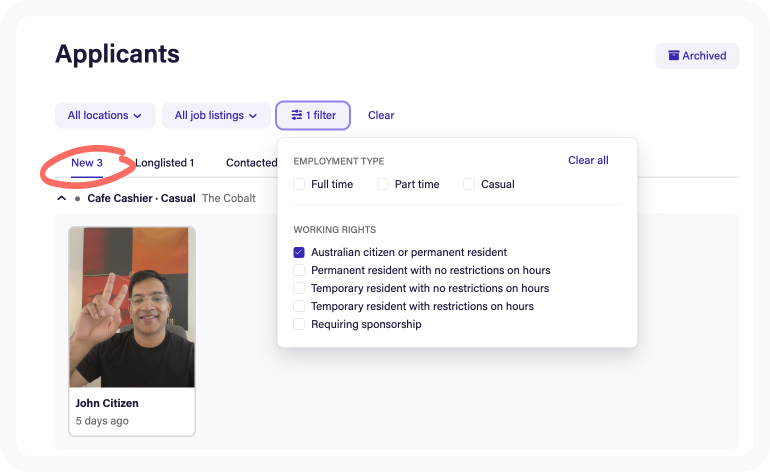
Task: Click the Clear link beside filters
Action: pos(381,115)
